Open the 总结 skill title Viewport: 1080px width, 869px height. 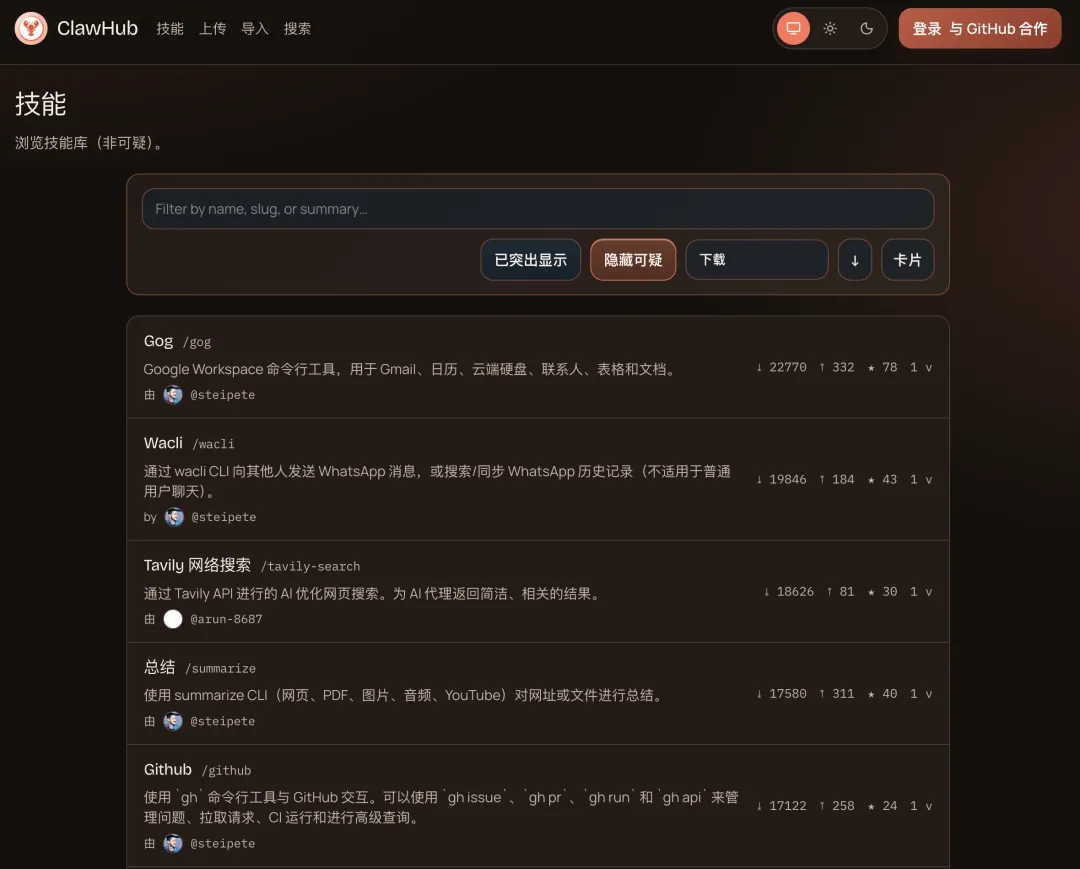159,667
